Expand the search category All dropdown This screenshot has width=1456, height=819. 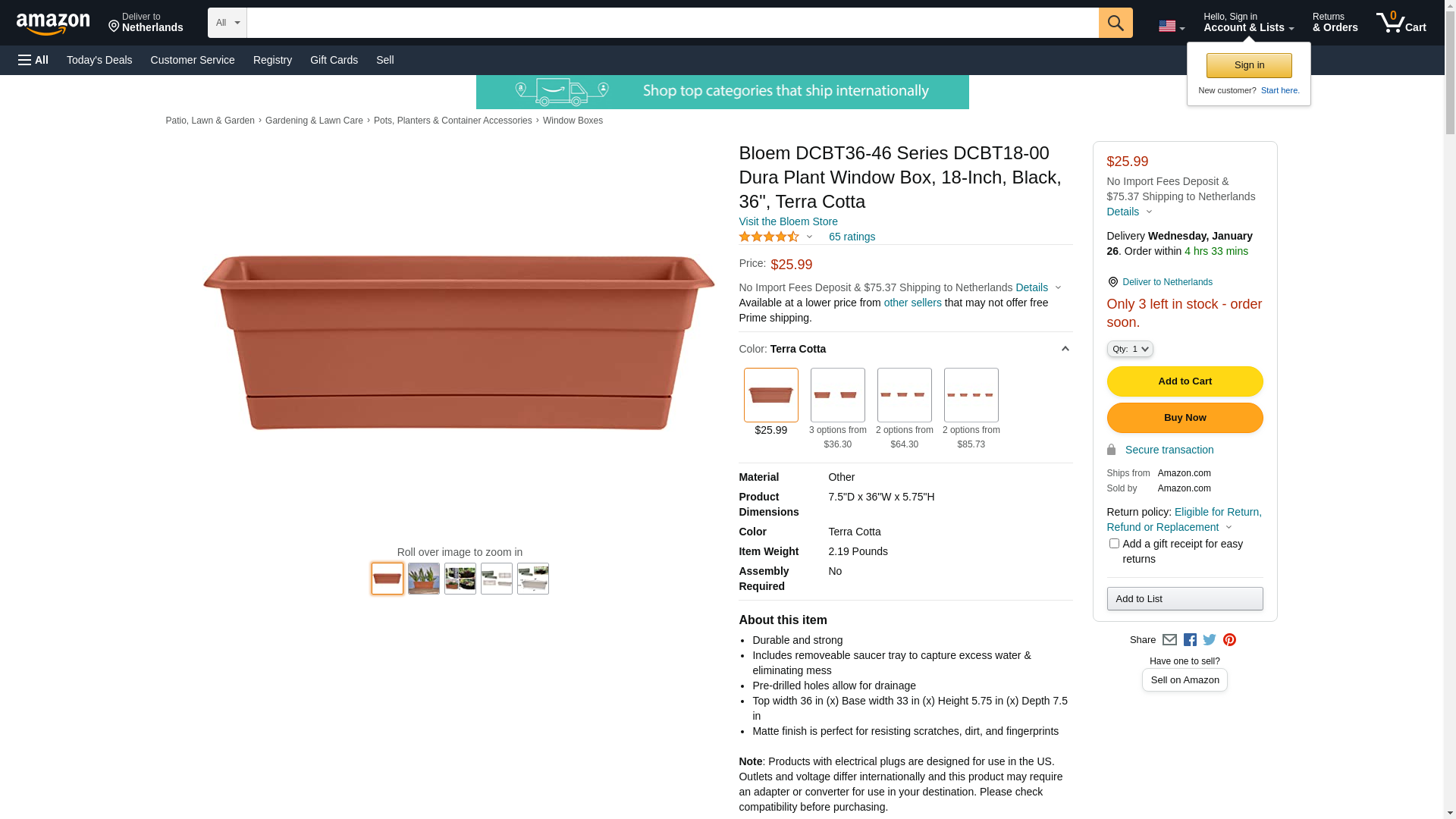pyautogui.click(x=227, y=23)
